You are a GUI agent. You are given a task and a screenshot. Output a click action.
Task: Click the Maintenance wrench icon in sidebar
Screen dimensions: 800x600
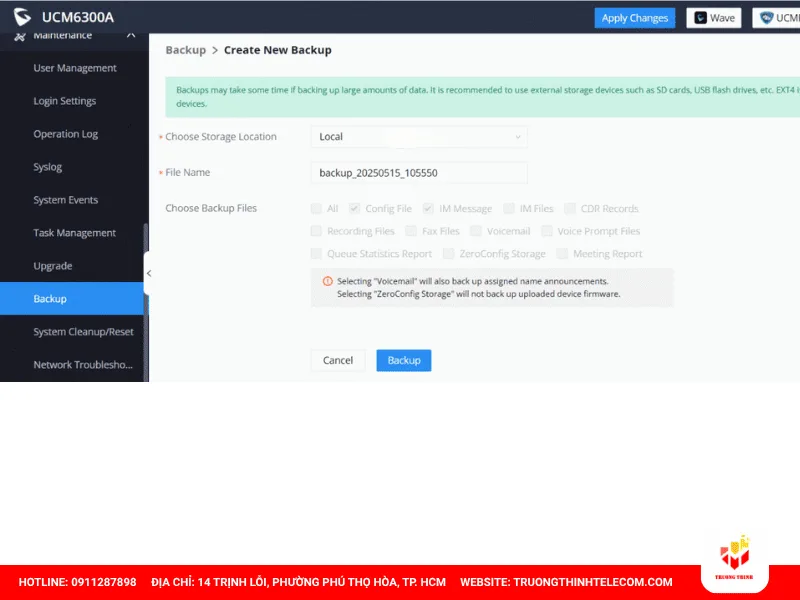click(20, 36)
